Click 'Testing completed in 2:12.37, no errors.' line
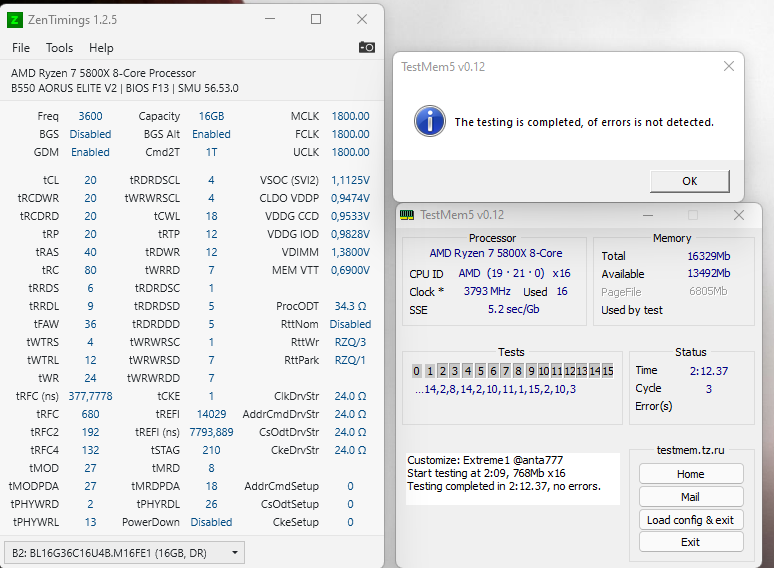 coord(504,486)
